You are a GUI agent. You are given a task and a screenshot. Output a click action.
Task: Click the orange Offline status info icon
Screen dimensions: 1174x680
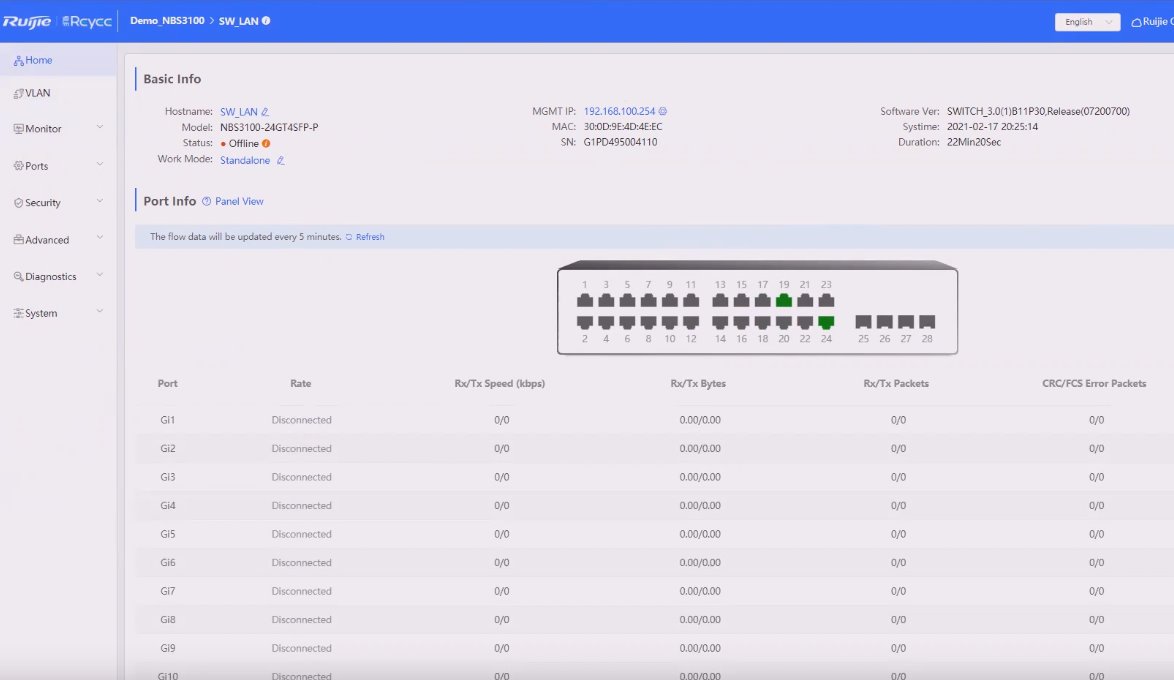[266, 144]
